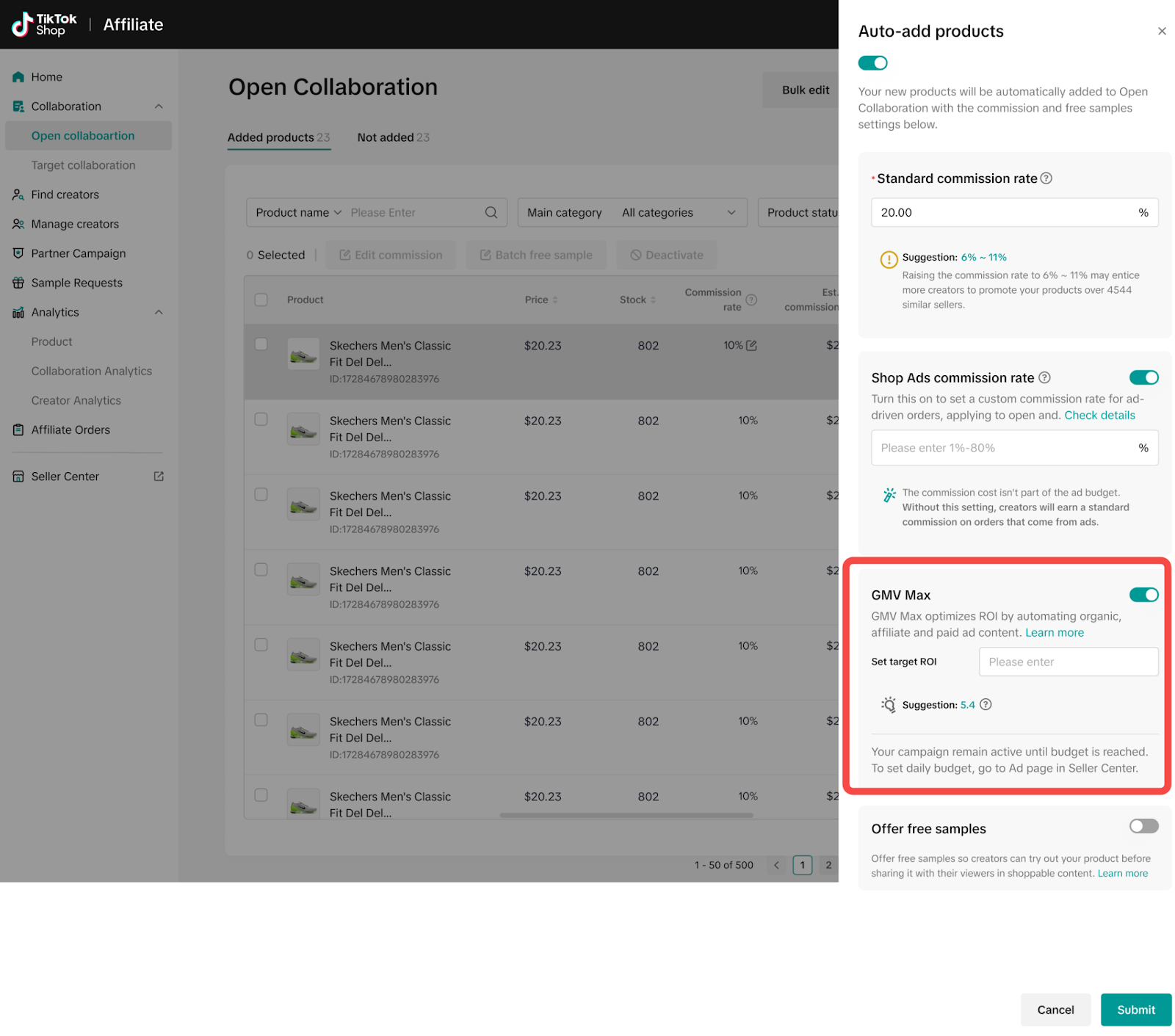1175x1036 pixels.
Task: Click the search magnifier in Product name field
Action: coord(491,212)
